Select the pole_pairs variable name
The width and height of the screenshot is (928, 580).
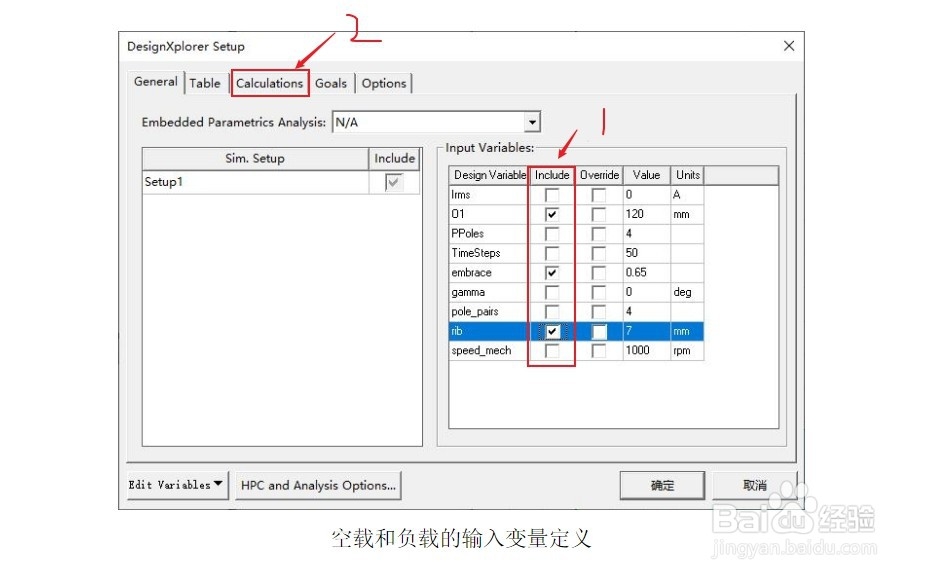475,312
